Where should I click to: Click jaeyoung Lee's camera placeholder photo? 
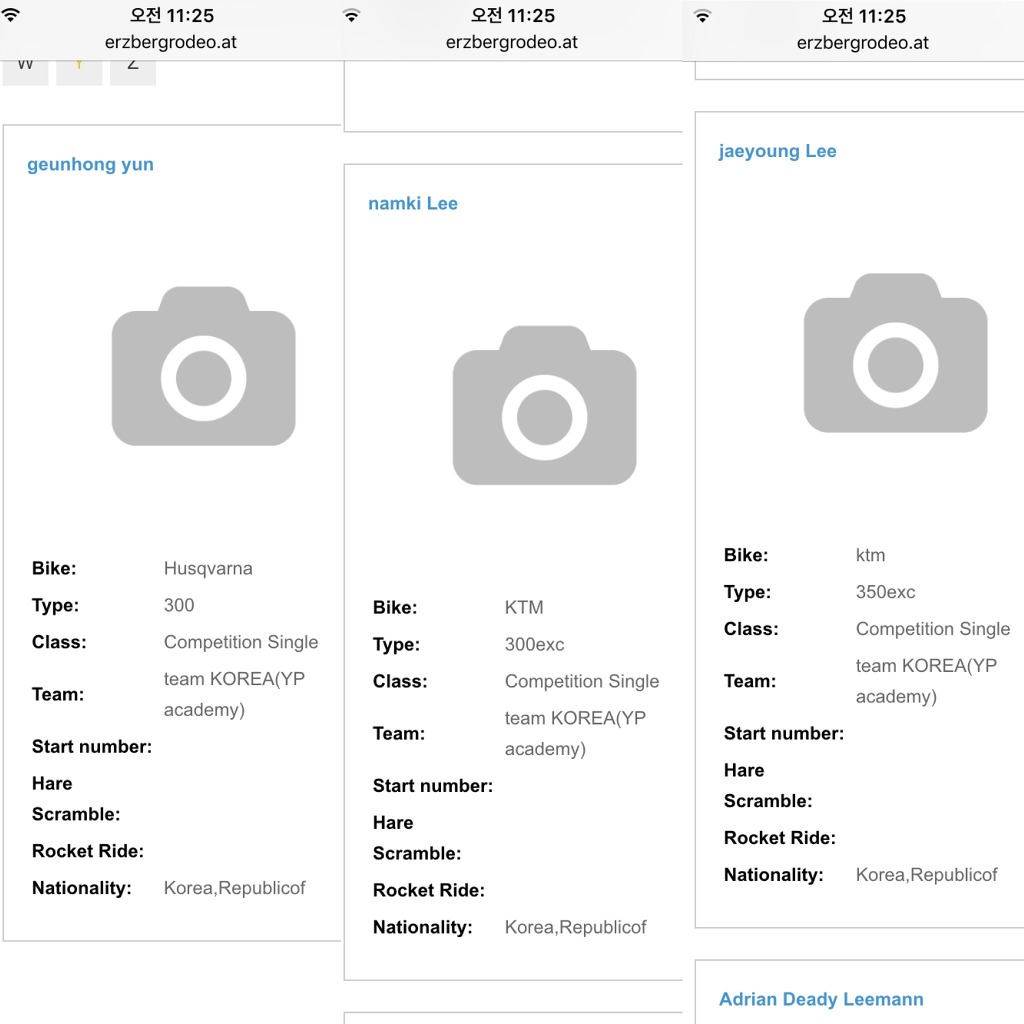click(x=895, y=353)
